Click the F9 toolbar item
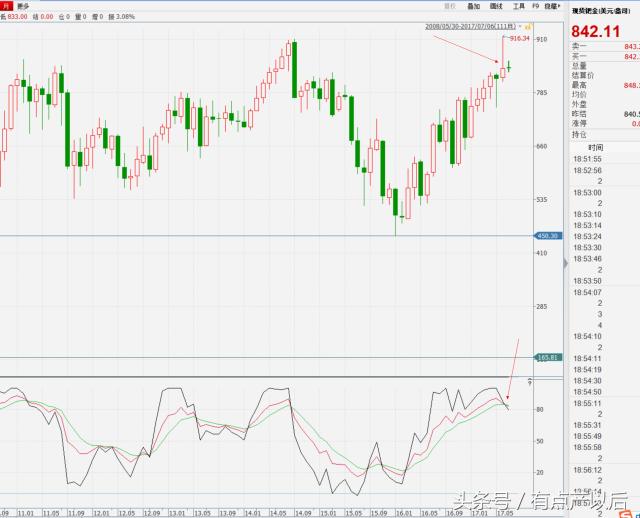Image resolution: width=640 pixels, height=518 pixels. (x=536, y=6)
